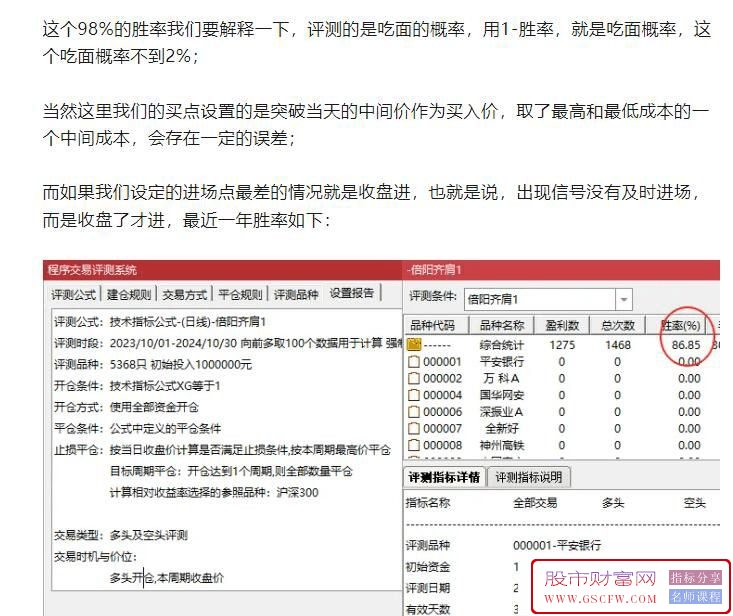
Task: Sort by 品种名称 column header
Action: (x=502, y=325)
